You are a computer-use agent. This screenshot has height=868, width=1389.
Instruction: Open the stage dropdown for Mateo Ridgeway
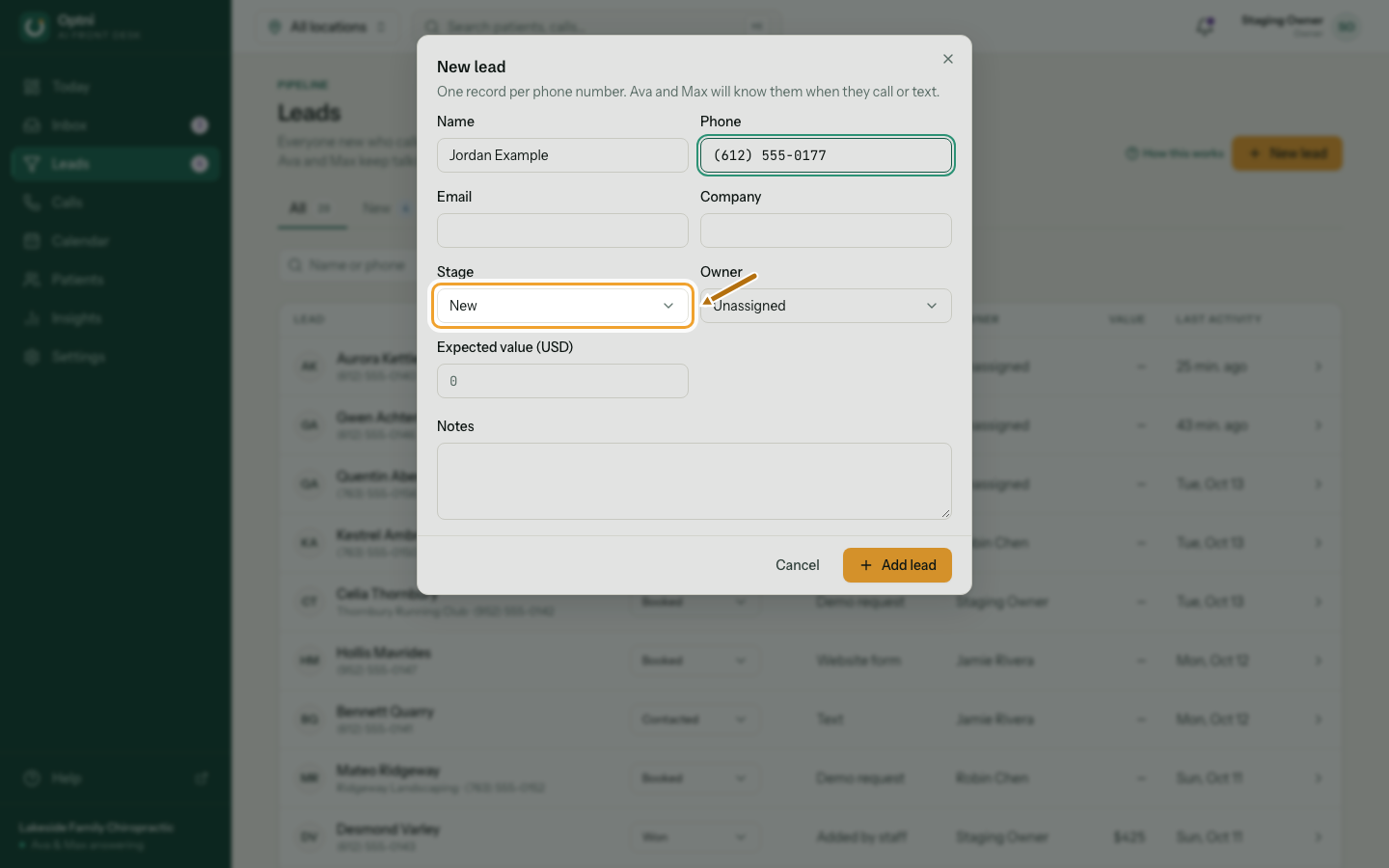694,778
